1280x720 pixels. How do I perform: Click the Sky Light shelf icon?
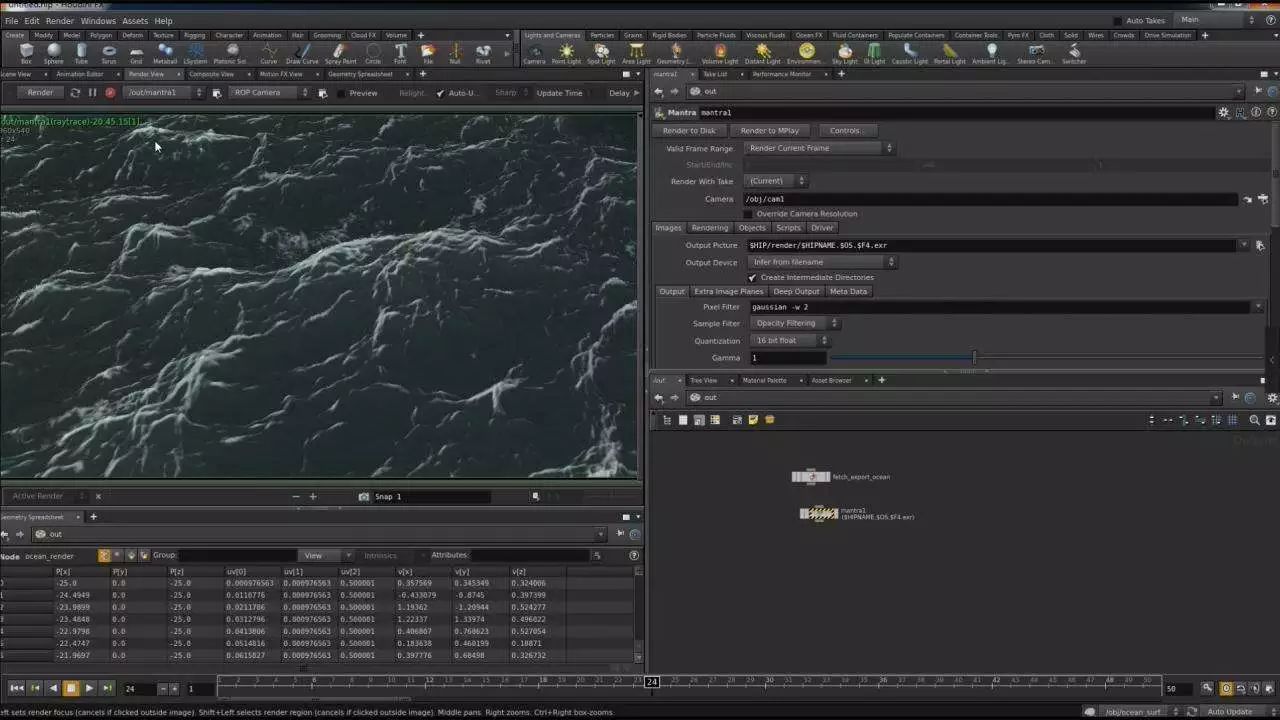click(845, 52)
